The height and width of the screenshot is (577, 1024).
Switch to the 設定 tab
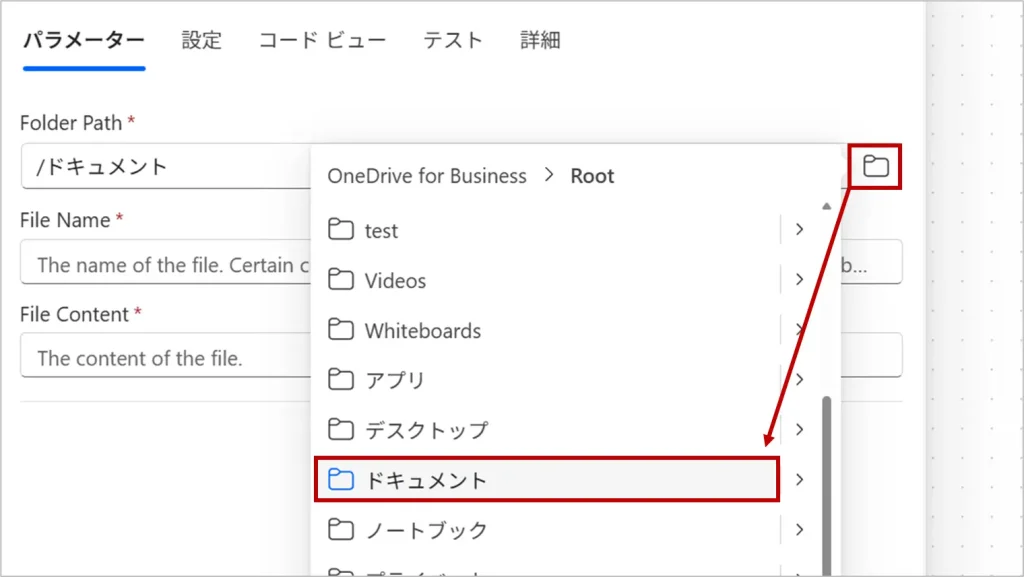pos(201,41)
